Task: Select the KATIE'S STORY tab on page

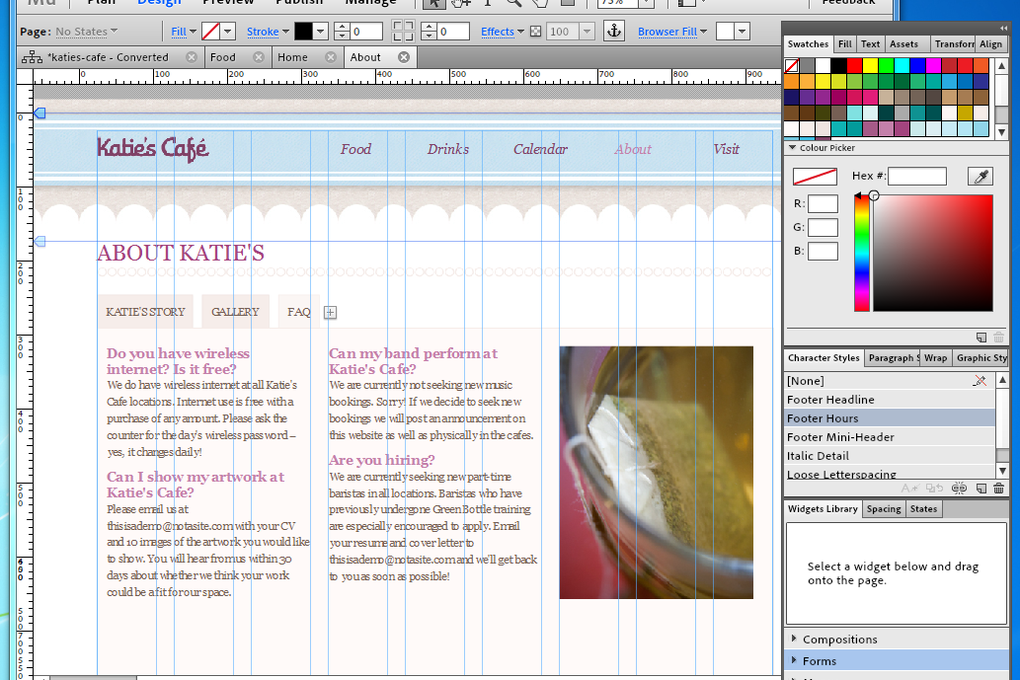Action: pyautogui.click(x=146, y=312)
